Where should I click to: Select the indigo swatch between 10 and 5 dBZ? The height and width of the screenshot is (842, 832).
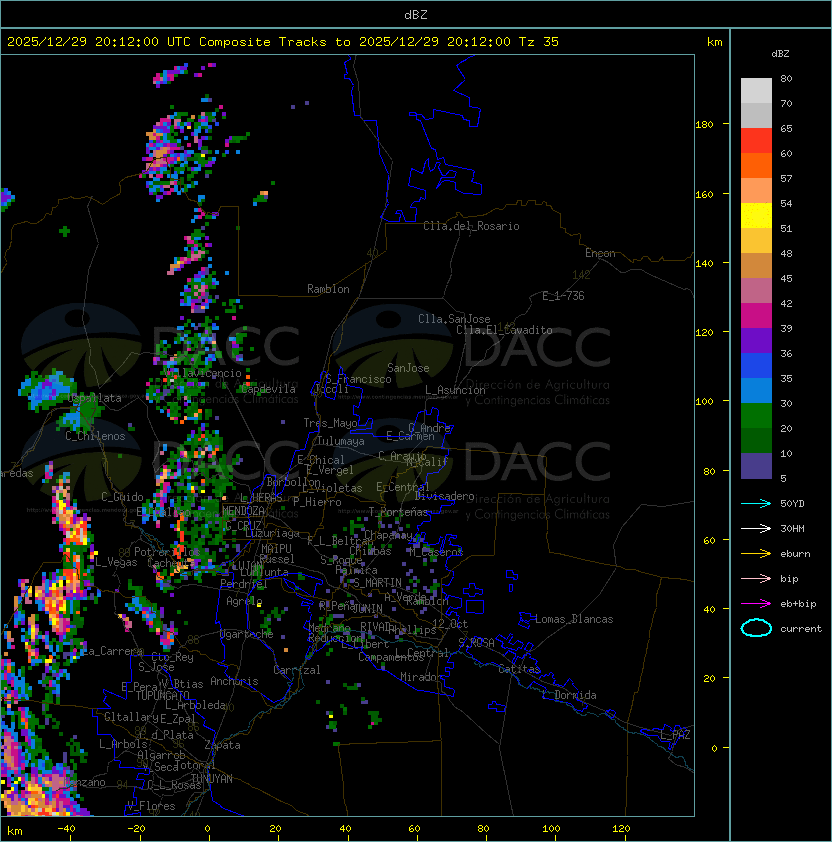click(x=756, y=466)
